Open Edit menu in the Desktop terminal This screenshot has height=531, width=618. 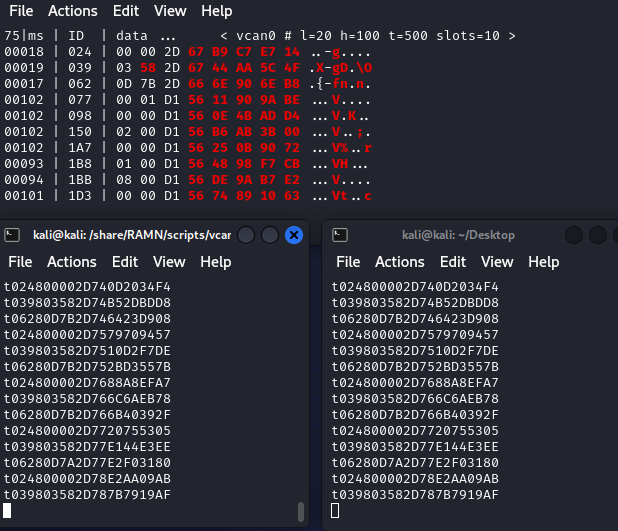click(x=453, y=262)
